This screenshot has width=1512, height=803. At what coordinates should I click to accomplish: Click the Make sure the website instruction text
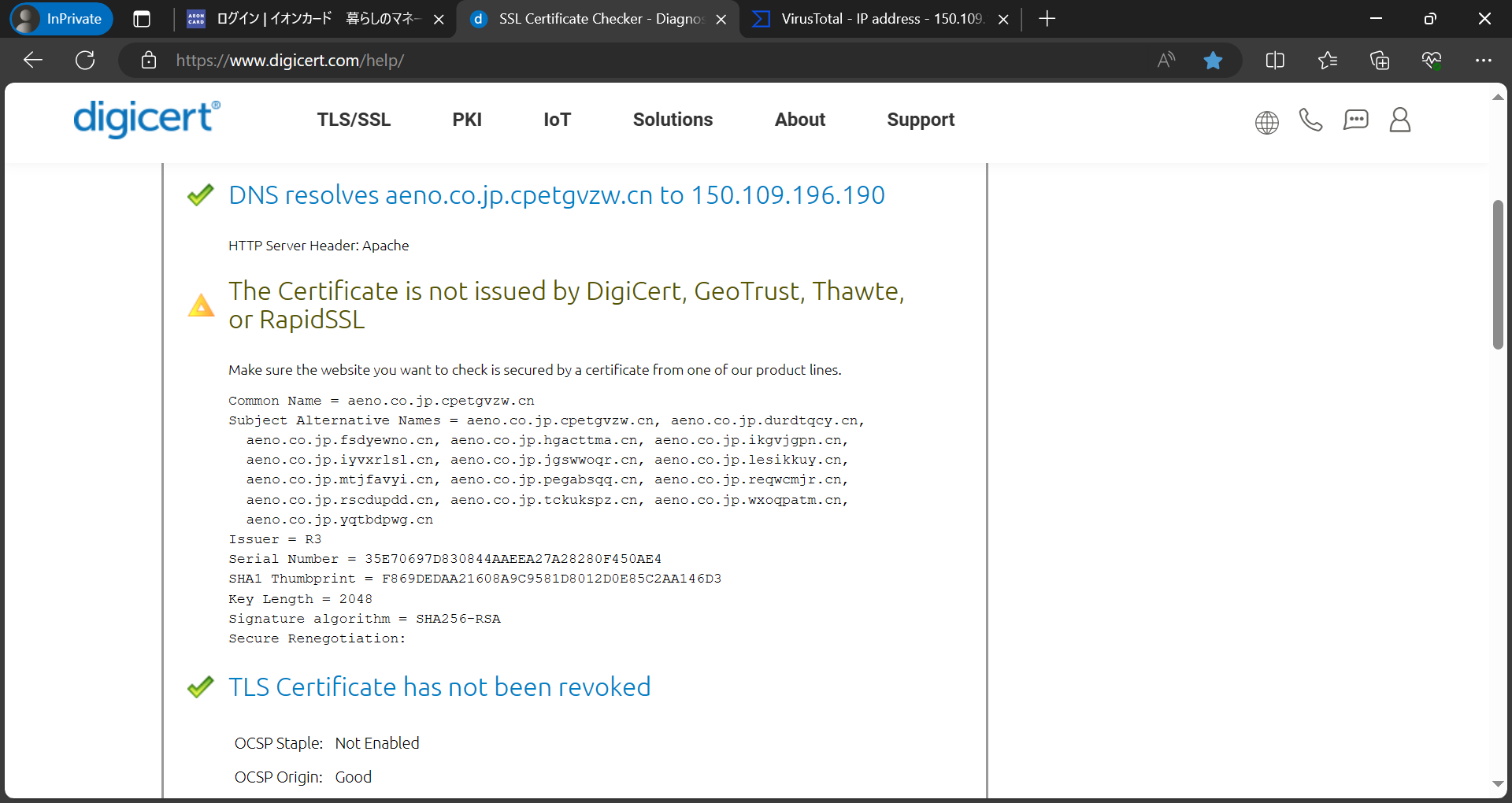[x=535, y=370]
